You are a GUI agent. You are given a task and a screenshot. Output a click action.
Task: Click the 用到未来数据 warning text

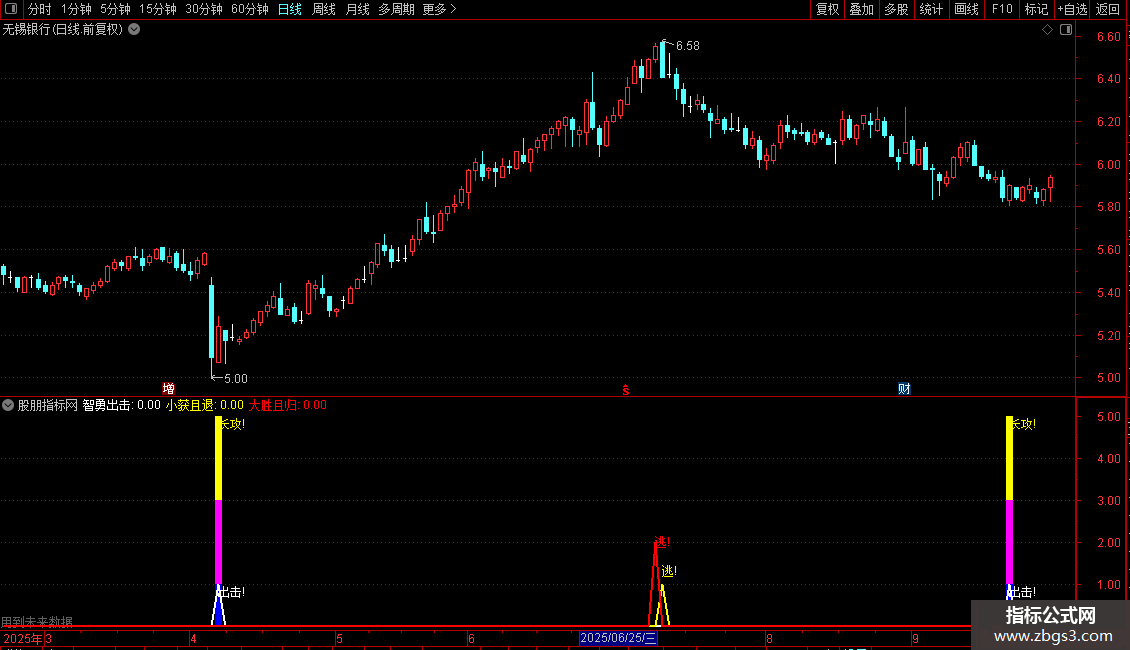37,622
